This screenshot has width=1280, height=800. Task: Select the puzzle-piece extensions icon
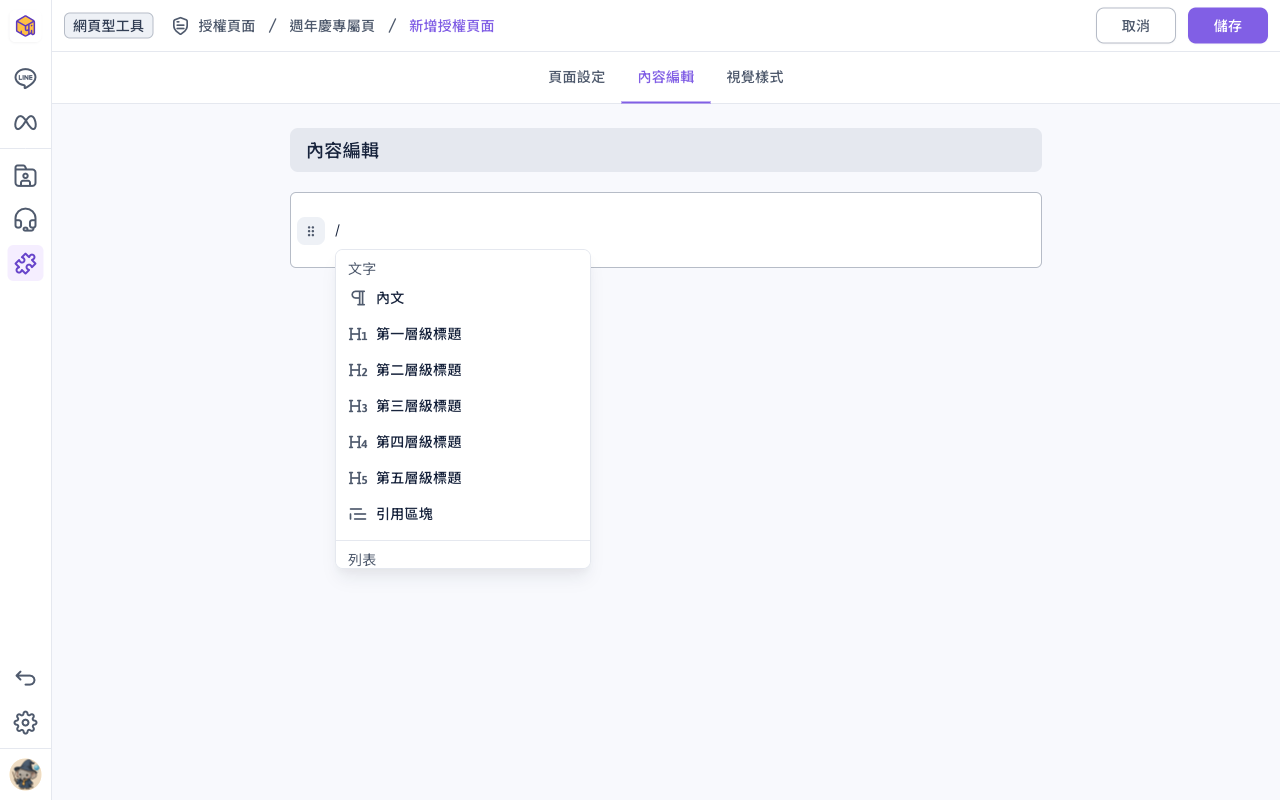[25, 263]
